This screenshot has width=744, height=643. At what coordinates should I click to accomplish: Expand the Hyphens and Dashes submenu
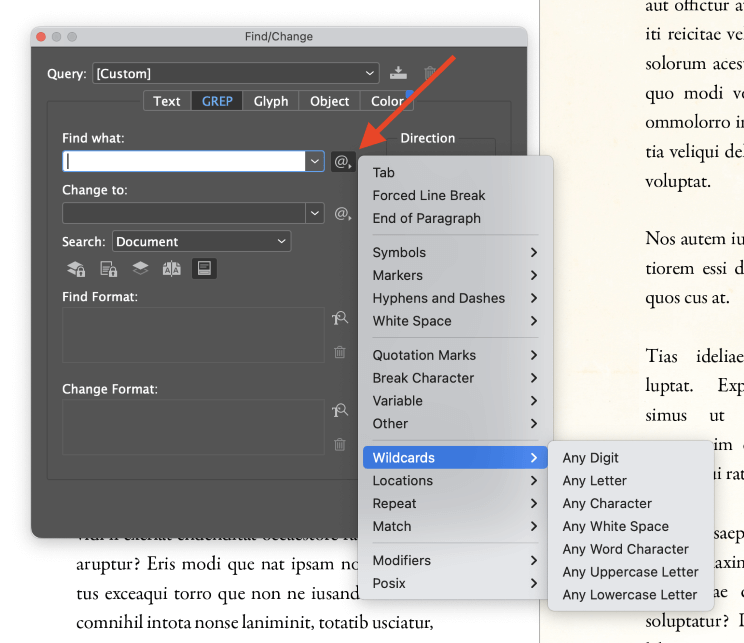[x=456, y=298]
